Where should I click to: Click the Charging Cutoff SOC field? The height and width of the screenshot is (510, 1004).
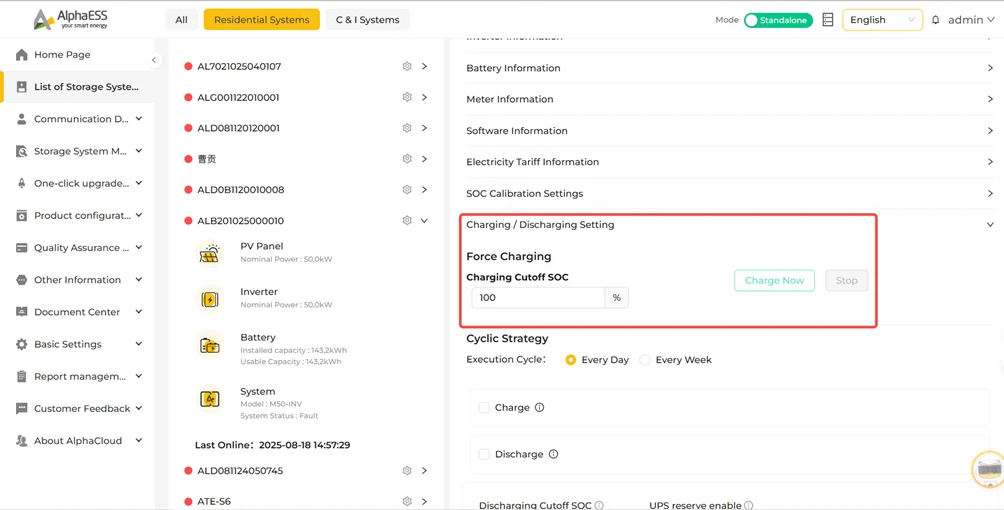pos(538,298)
